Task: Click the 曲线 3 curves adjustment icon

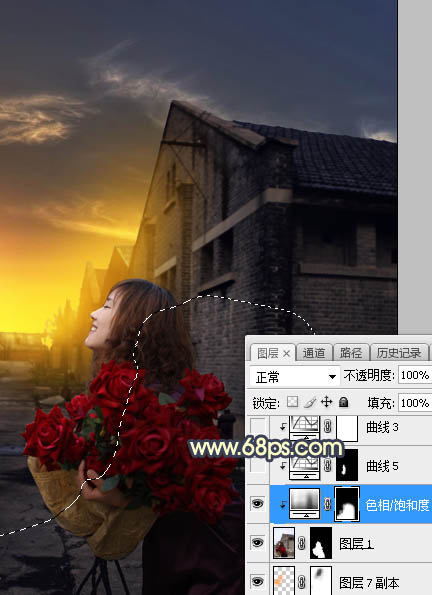Action: [x=304, y=428]
